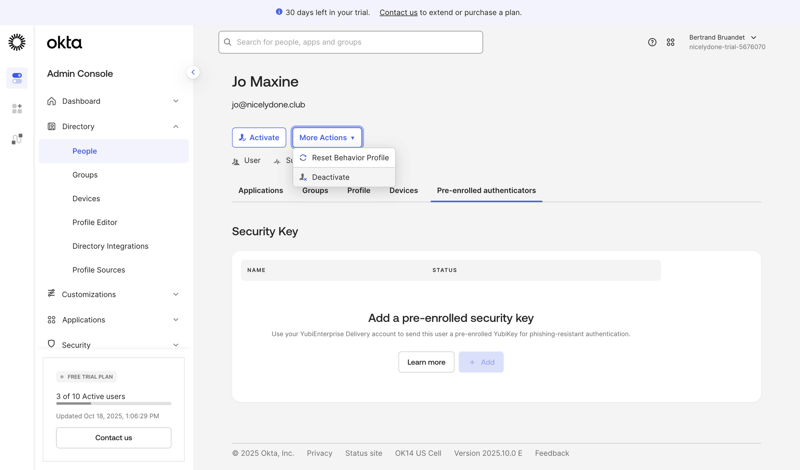Expand the Customizations menu chevron

click(x=176, y=294)
